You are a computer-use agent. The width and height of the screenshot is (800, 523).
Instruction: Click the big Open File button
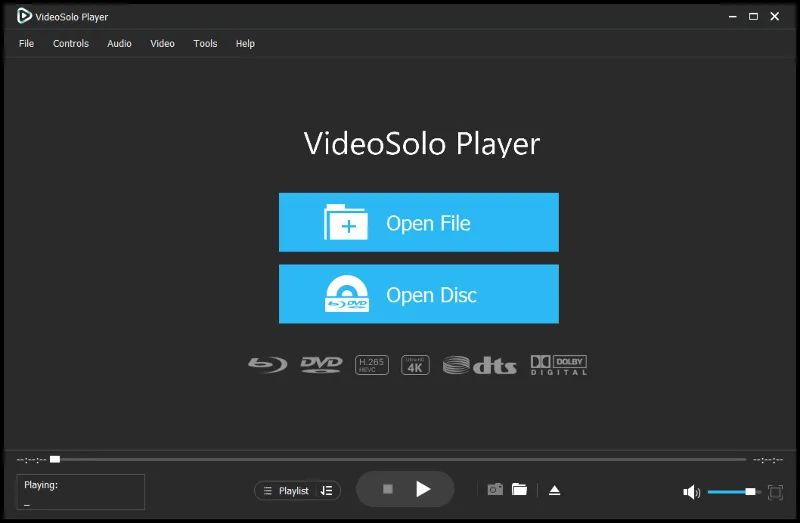418,222
